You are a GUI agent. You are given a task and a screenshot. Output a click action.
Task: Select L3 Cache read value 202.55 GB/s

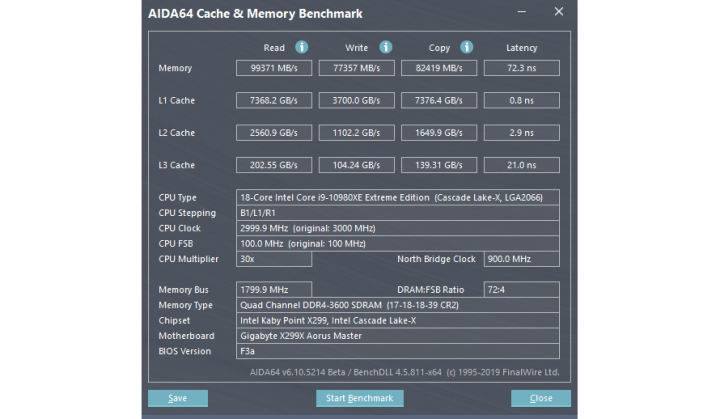[274, 165]
